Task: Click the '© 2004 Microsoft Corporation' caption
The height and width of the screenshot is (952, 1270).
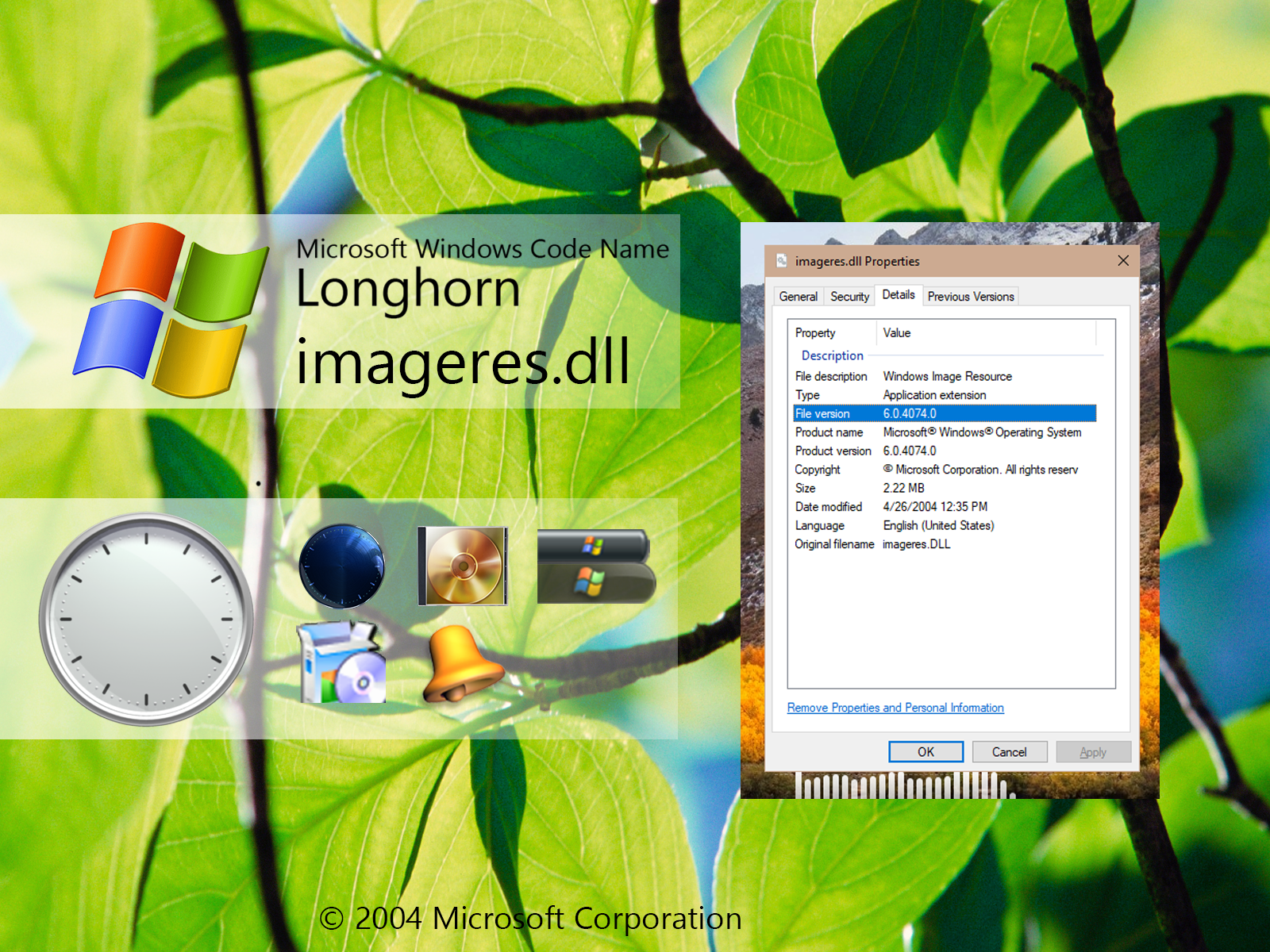Action: point(530,919)
